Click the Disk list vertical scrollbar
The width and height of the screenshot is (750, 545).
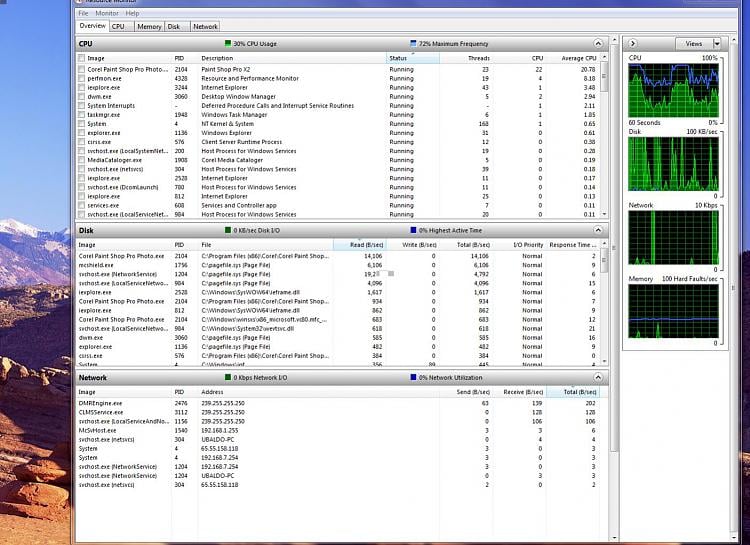(x=604, y=302)
